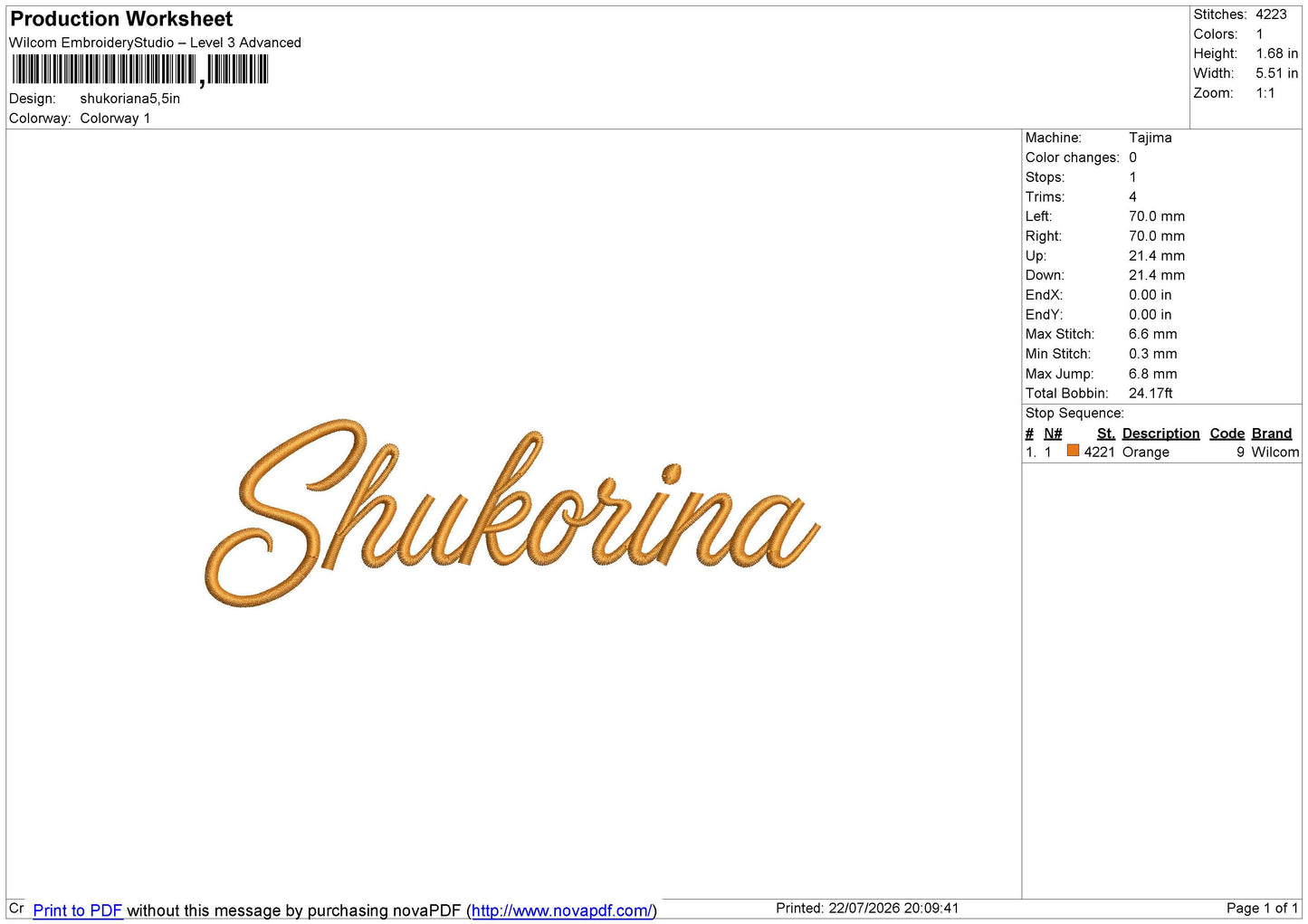Click the 'Print to PDF' link
The height and width of the screenshot is (924, 1308).
(x=78, y=910)
